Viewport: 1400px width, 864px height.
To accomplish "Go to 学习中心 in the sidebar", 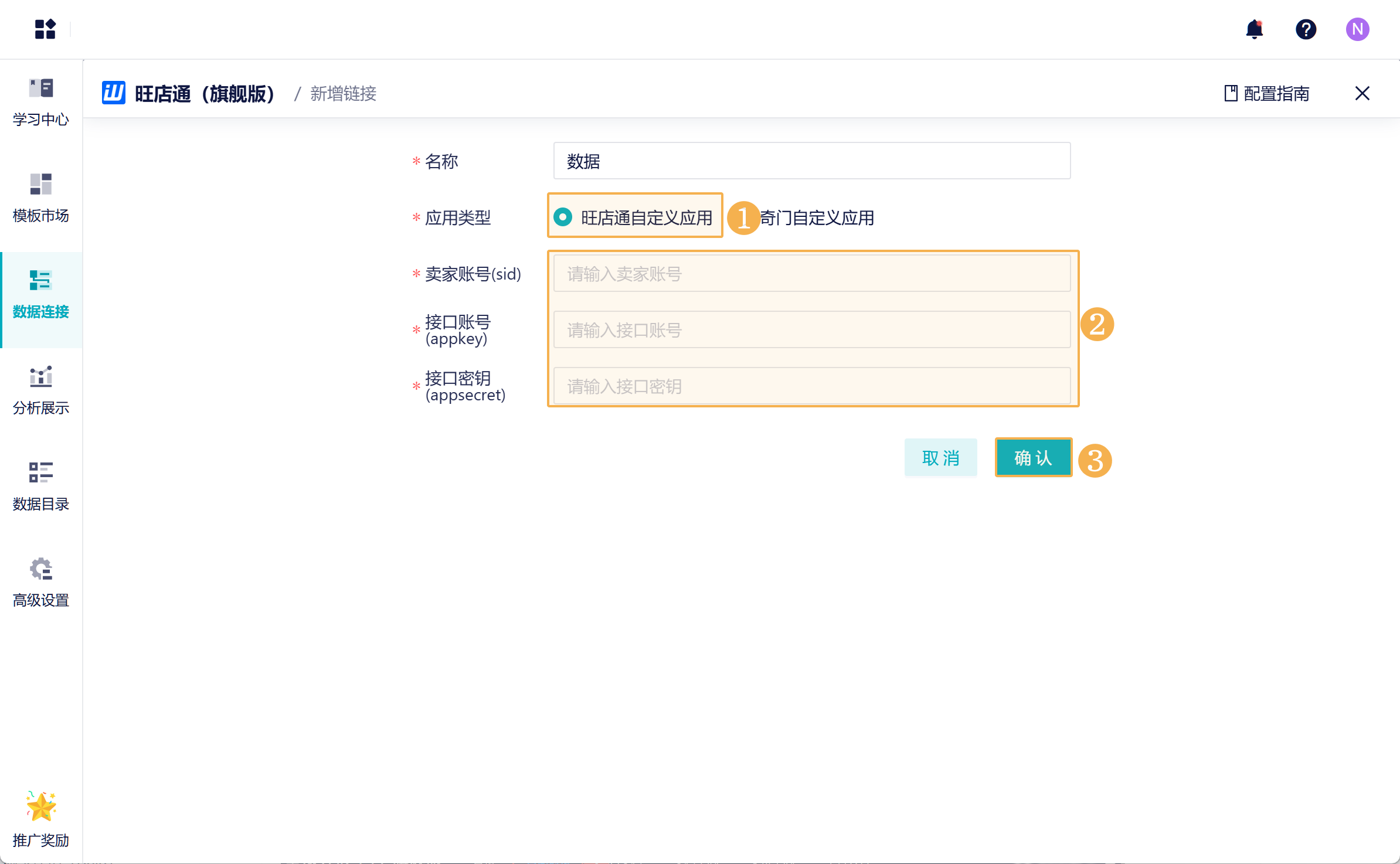I will pos(41,103).
